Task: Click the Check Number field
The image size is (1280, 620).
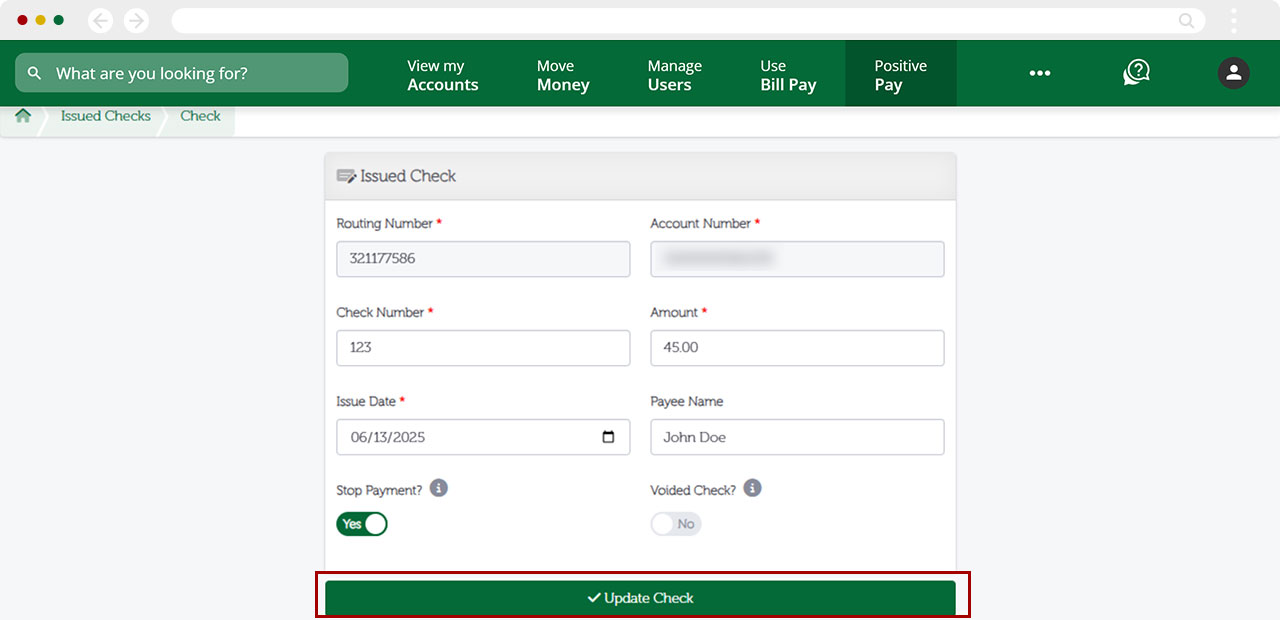Action: (x=483, y=348)
